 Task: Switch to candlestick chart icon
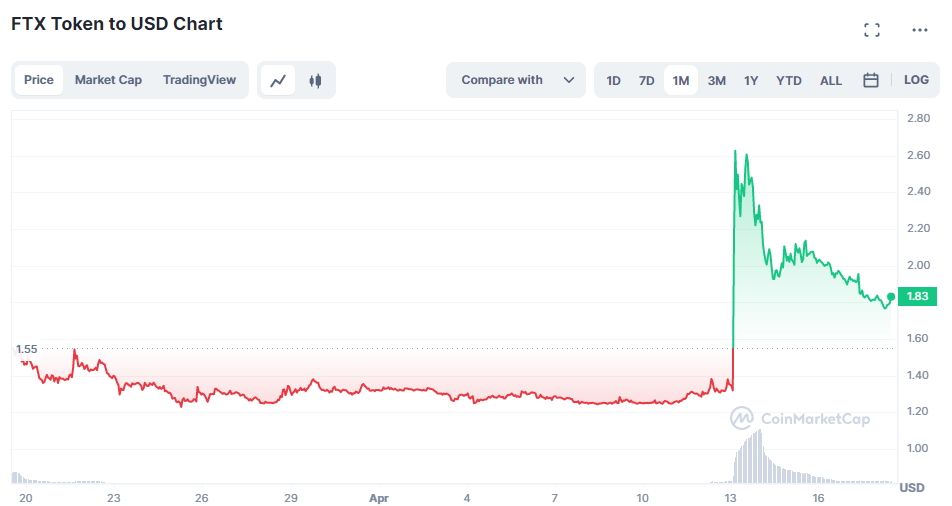[x=315, y=80]
